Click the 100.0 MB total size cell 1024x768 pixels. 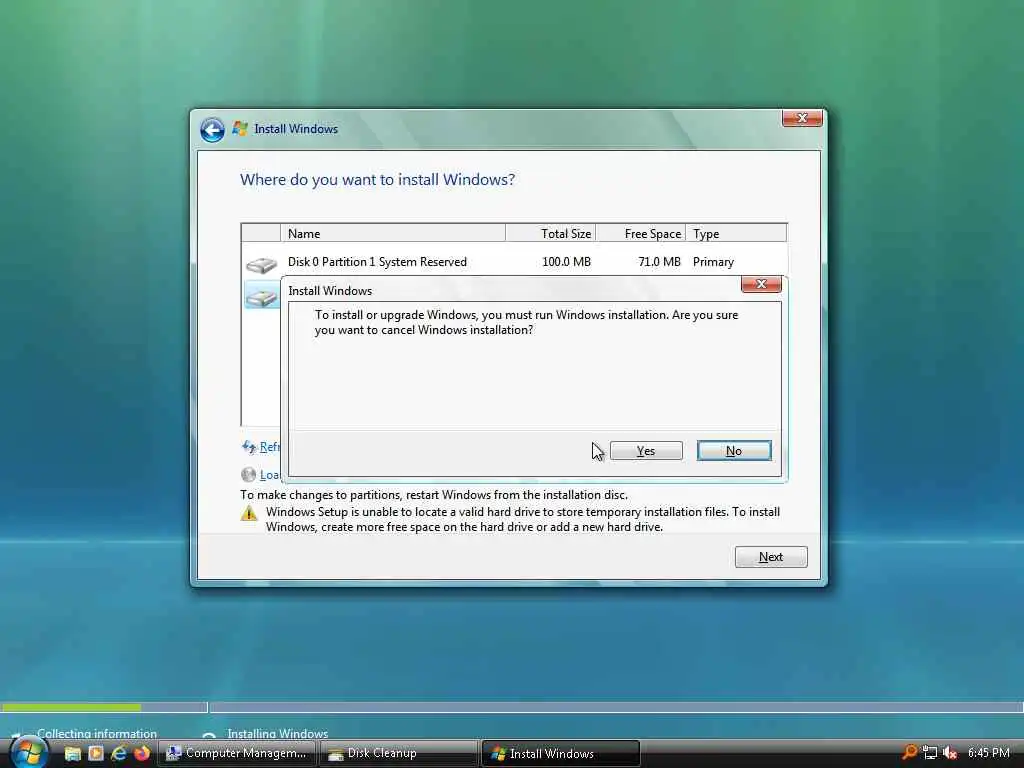(566, 262)
